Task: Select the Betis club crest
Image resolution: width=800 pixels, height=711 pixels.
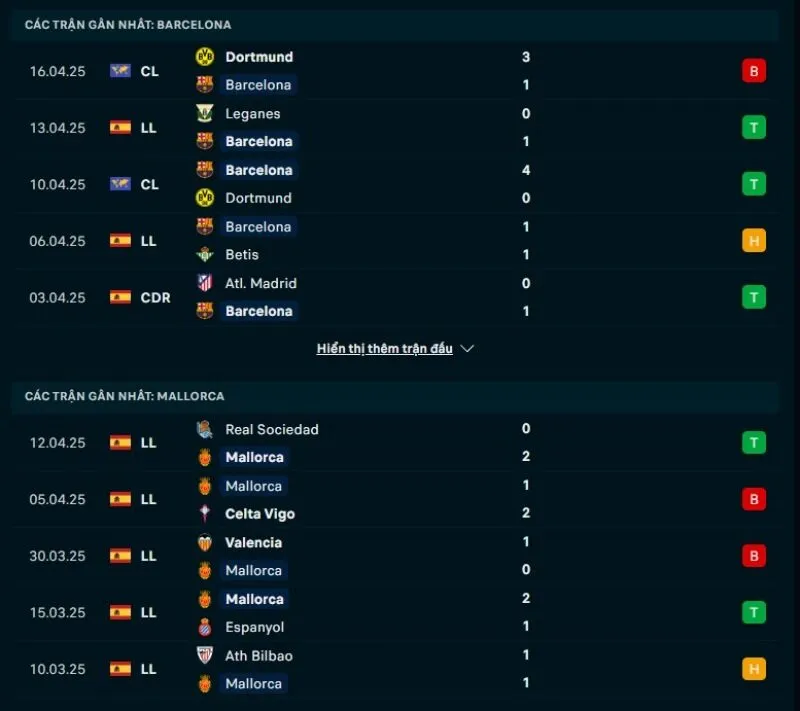Action: pos(205,255)
